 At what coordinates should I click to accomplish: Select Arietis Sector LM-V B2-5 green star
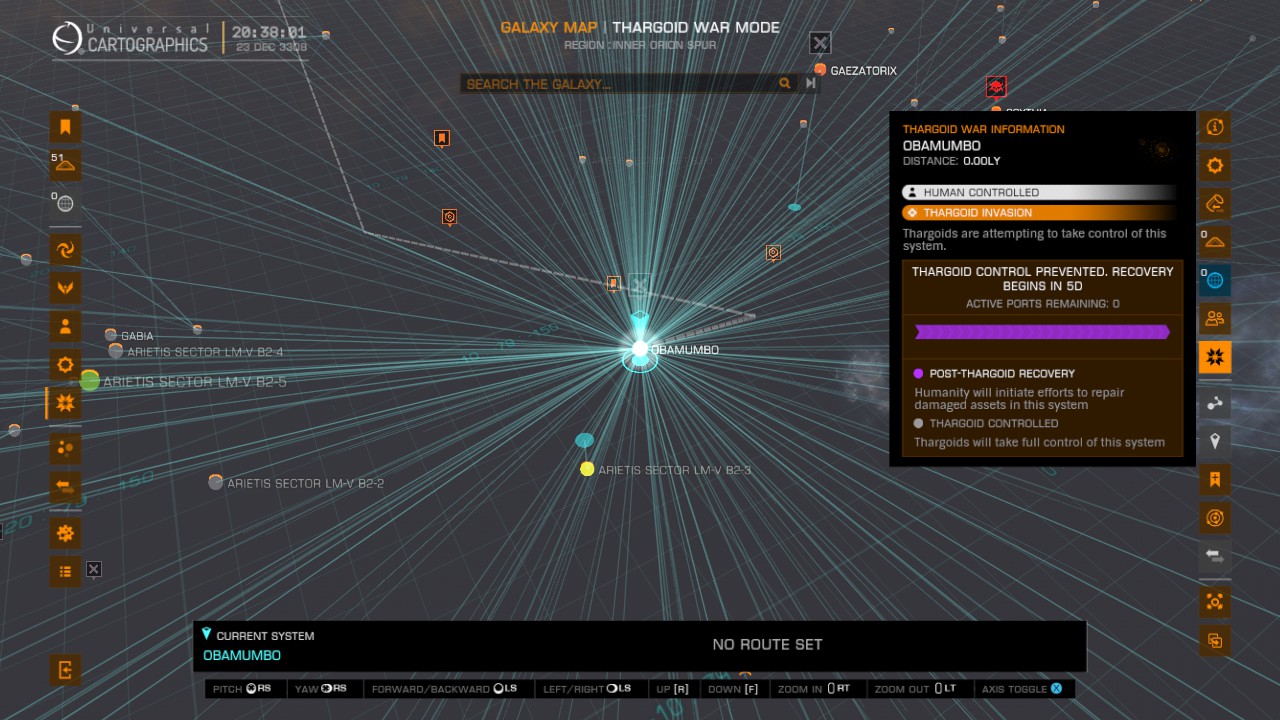point(89,380)
